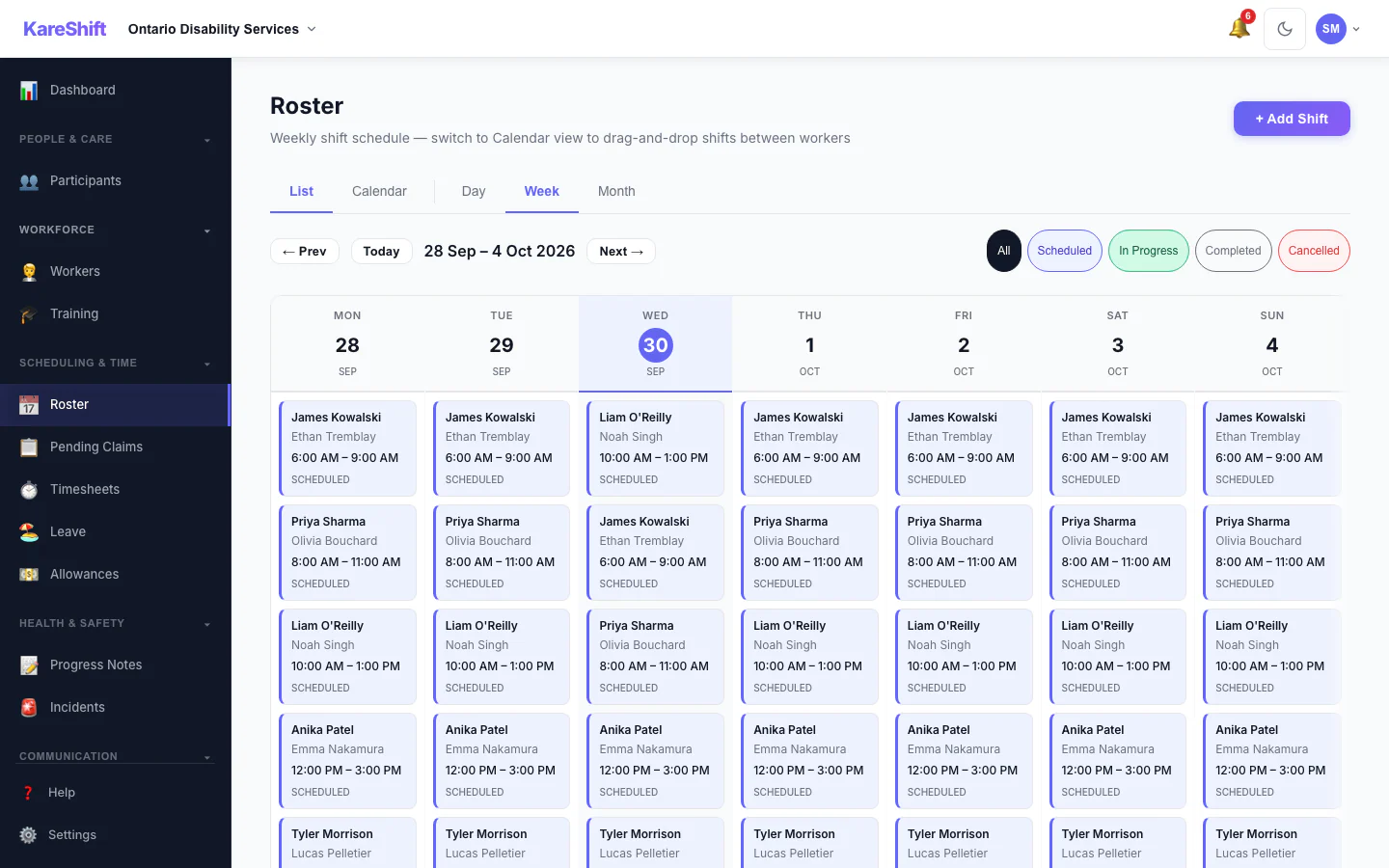The image size is (1389, 868).
Task: Filter shifts by Cancelled status
Action: point(1314,251)
